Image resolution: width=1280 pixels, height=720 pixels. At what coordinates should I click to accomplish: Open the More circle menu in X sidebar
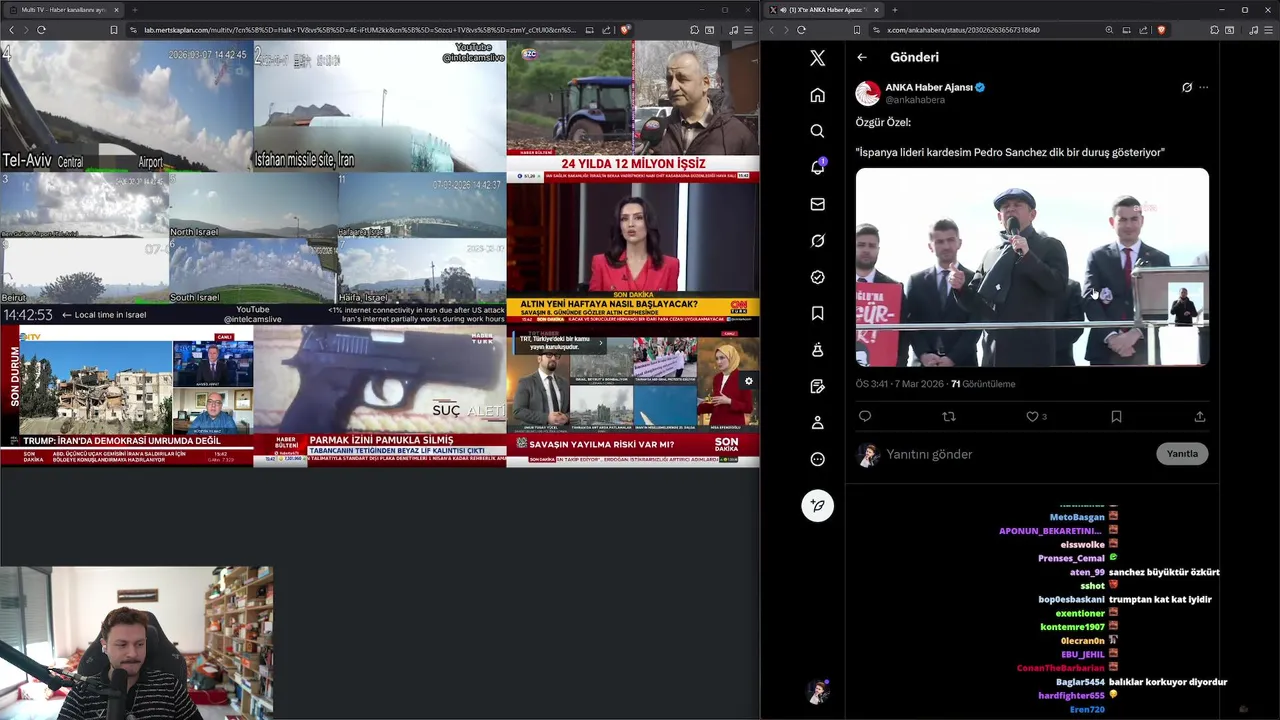click(817, 459)
